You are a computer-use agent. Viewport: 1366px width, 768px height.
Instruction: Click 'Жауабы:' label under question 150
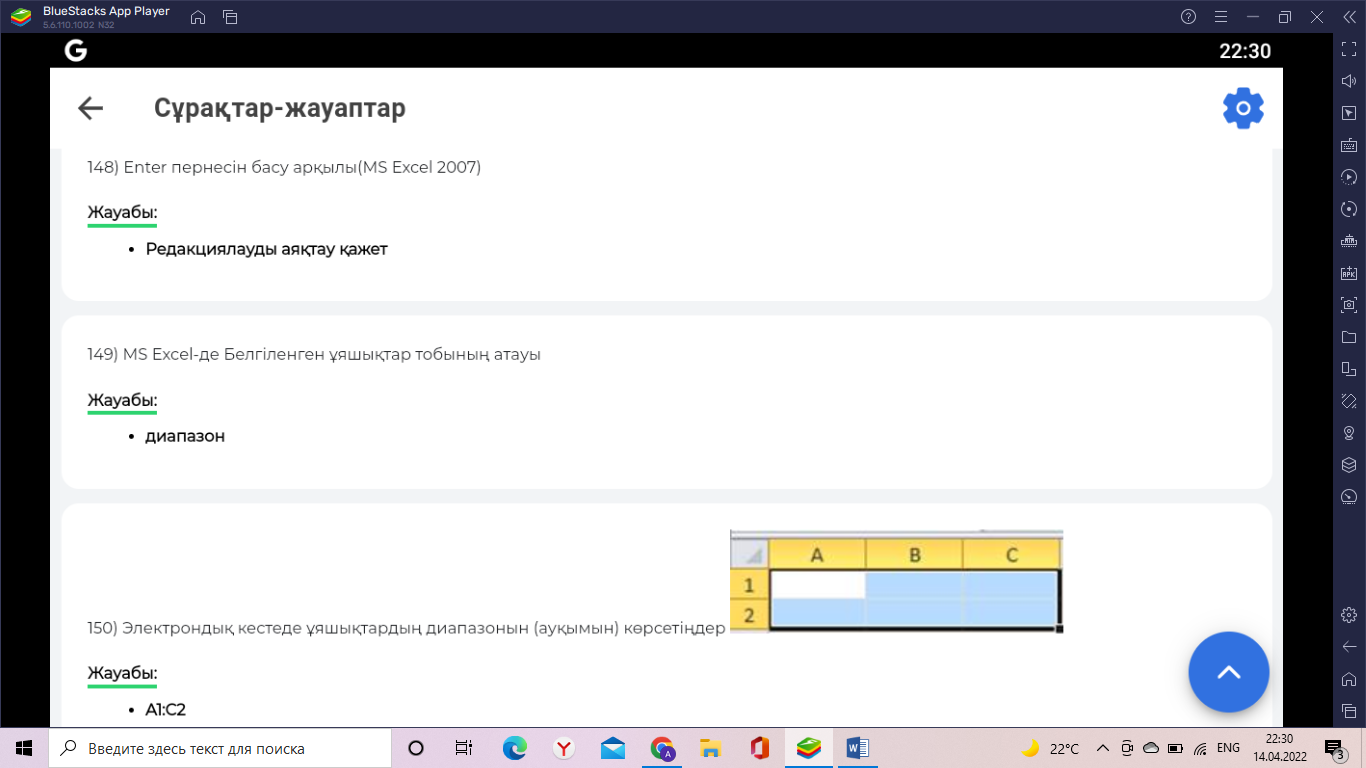122,672
